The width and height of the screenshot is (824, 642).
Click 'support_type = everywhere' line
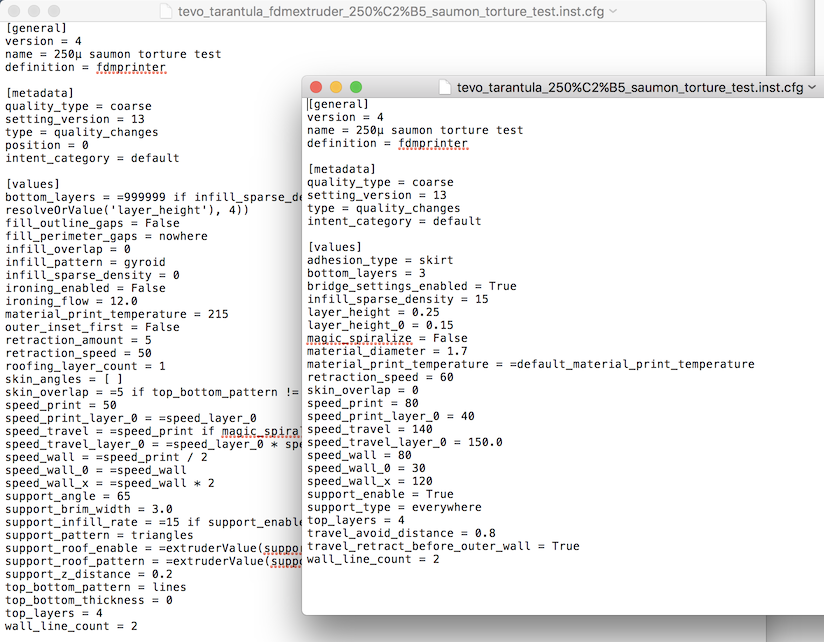pyautogui.click(x=394, y=507)
